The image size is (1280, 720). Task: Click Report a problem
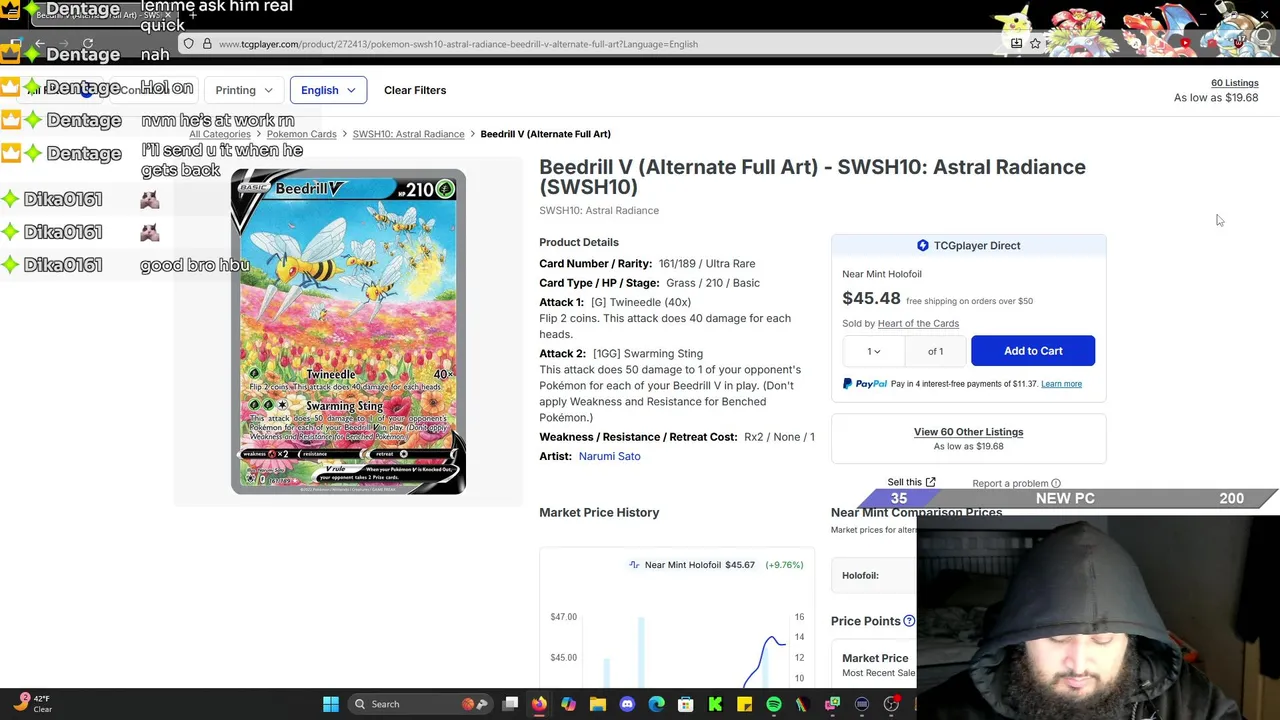pyautogui.click(x=1010, y=484)
